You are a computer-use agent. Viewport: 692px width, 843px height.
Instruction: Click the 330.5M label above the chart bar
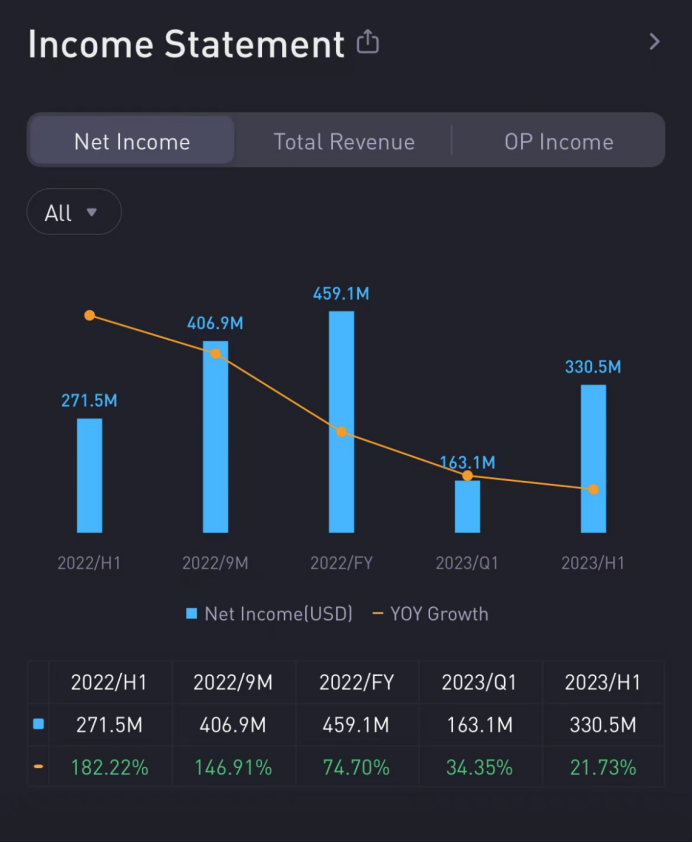coord(593,367)
